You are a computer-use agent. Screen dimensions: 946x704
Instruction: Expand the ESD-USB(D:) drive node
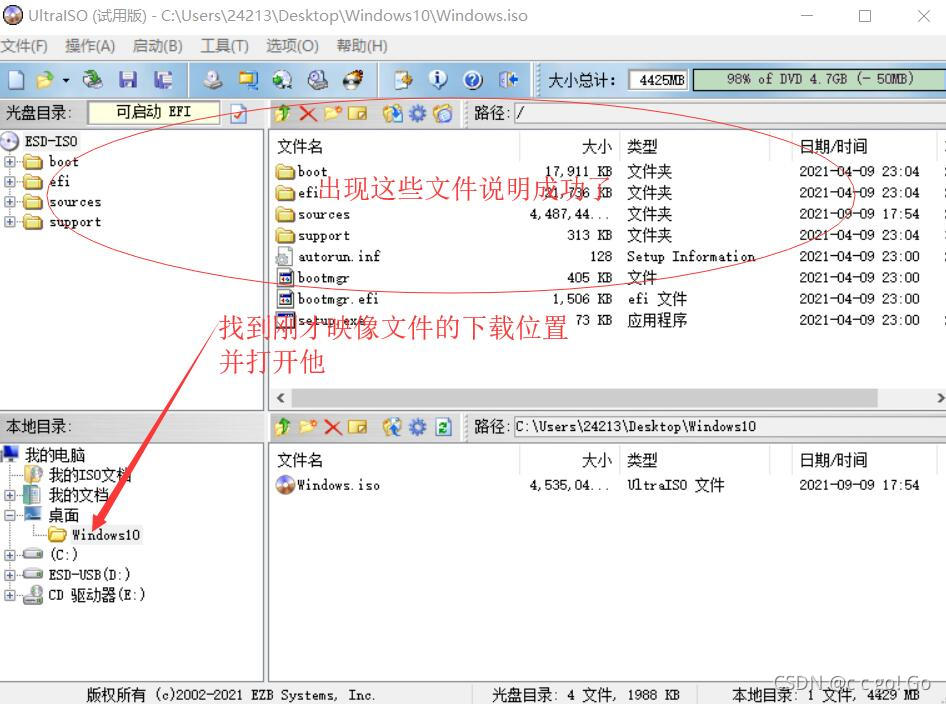click(10, 575)
